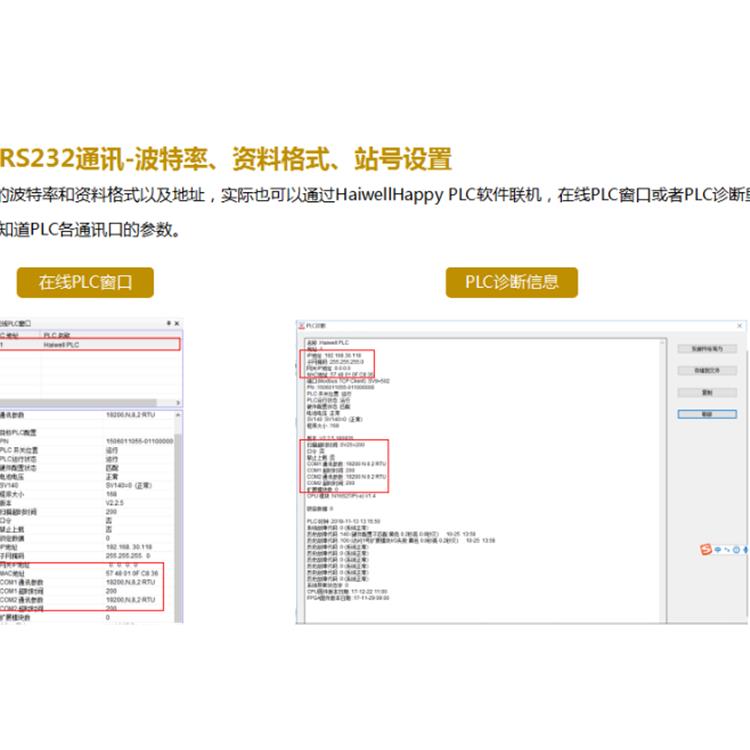
Task: Click the topmost button in PLC diagnosis dialog
Action: [707, 349]
